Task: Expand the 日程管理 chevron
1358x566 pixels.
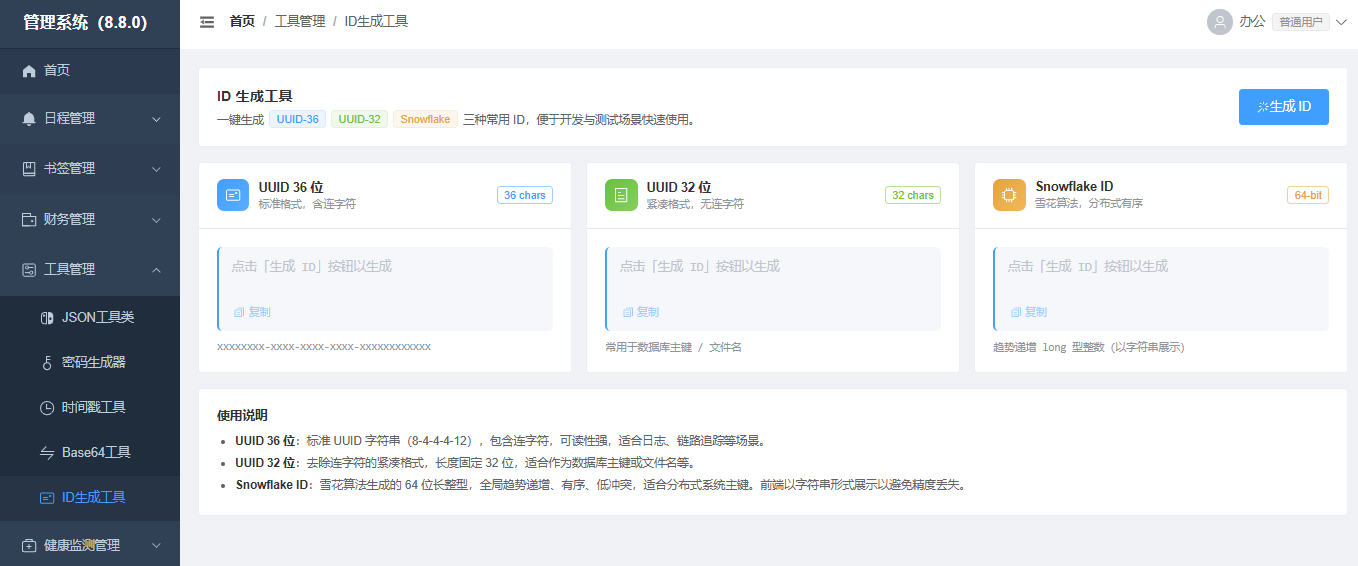Action: point(156,119)
